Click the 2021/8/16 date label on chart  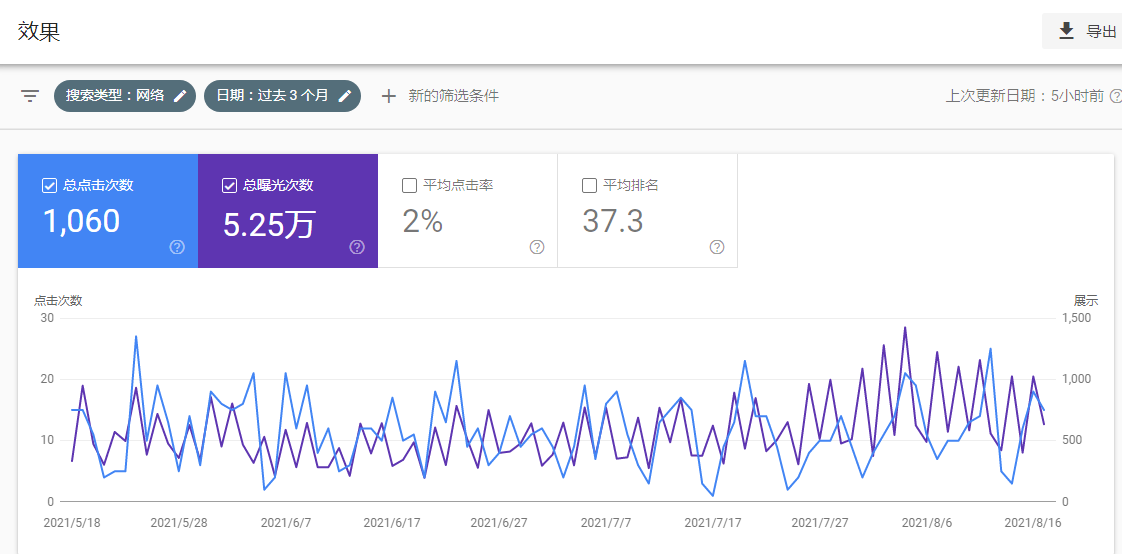(1033, 523)
